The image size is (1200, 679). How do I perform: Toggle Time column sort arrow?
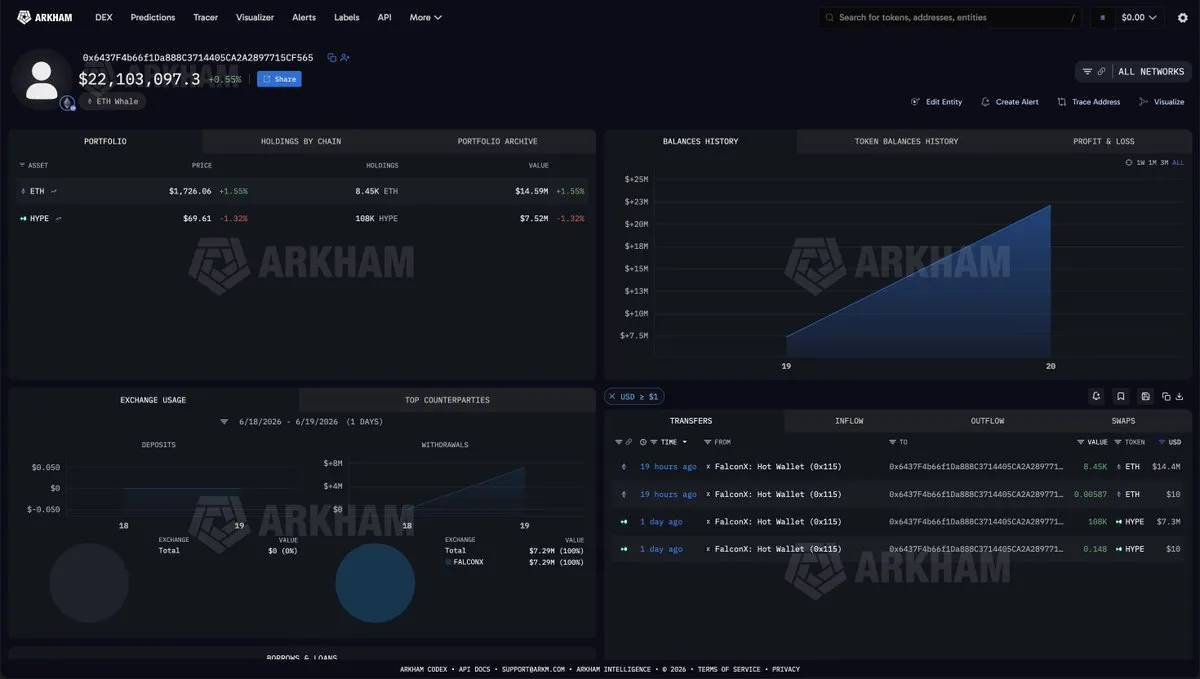[683, 441]
